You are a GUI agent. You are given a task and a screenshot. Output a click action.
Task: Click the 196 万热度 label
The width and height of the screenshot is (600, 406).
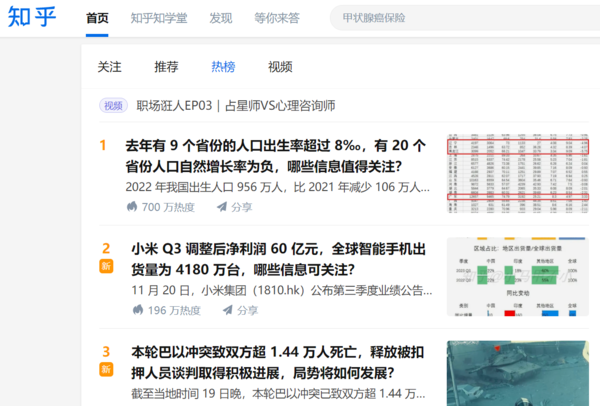tap(174, 310)
